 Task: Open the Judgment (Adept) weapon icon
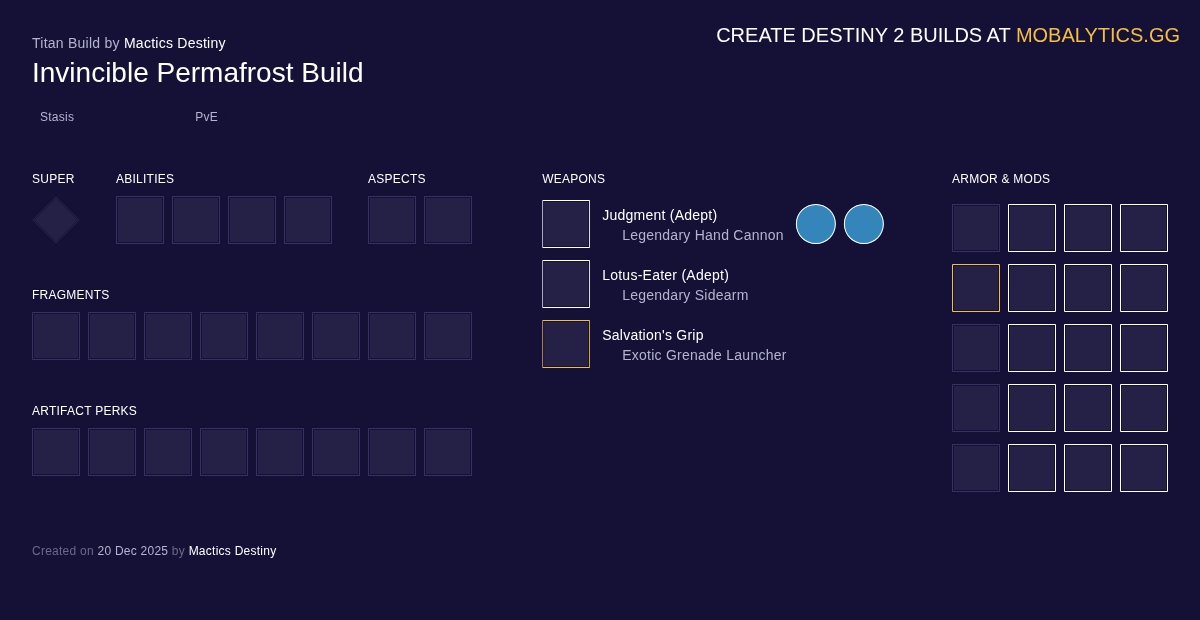pos(566,224)
